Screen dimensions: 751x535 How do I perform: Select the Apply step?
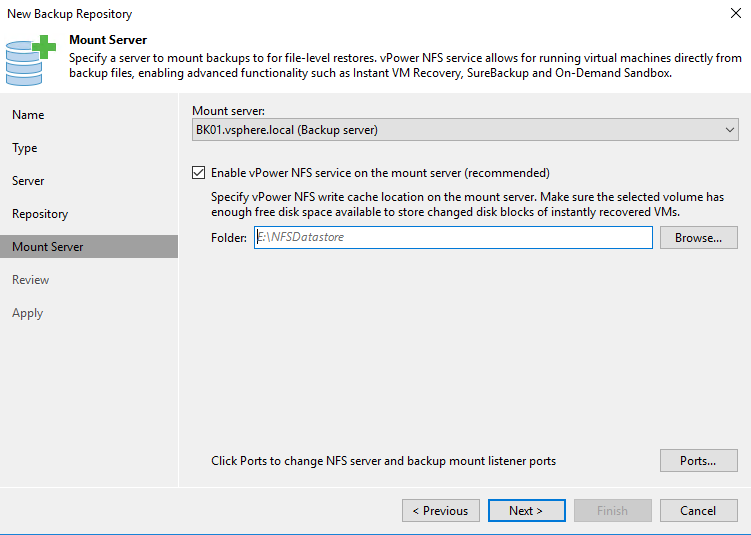tap(28, 313)
